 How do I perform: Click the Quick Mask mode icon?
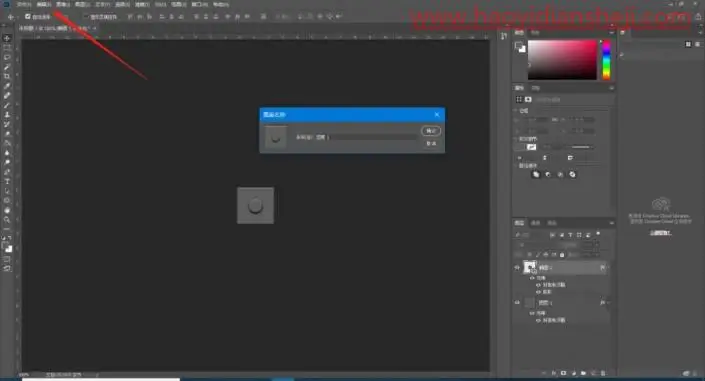7,260
